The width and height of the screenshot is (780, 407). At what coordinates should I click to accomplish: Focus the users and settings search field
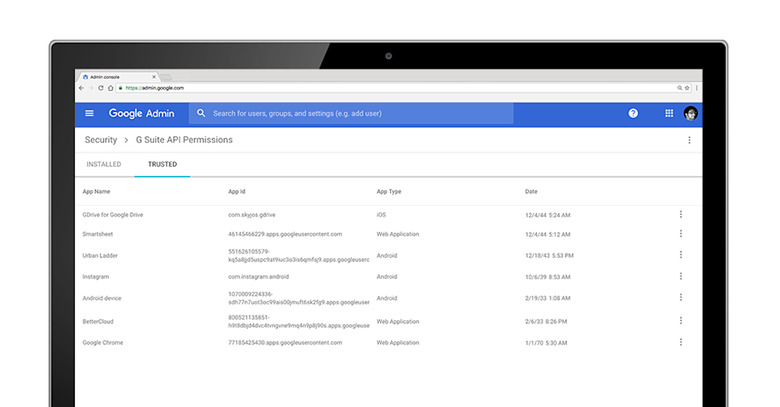[350, 114]
